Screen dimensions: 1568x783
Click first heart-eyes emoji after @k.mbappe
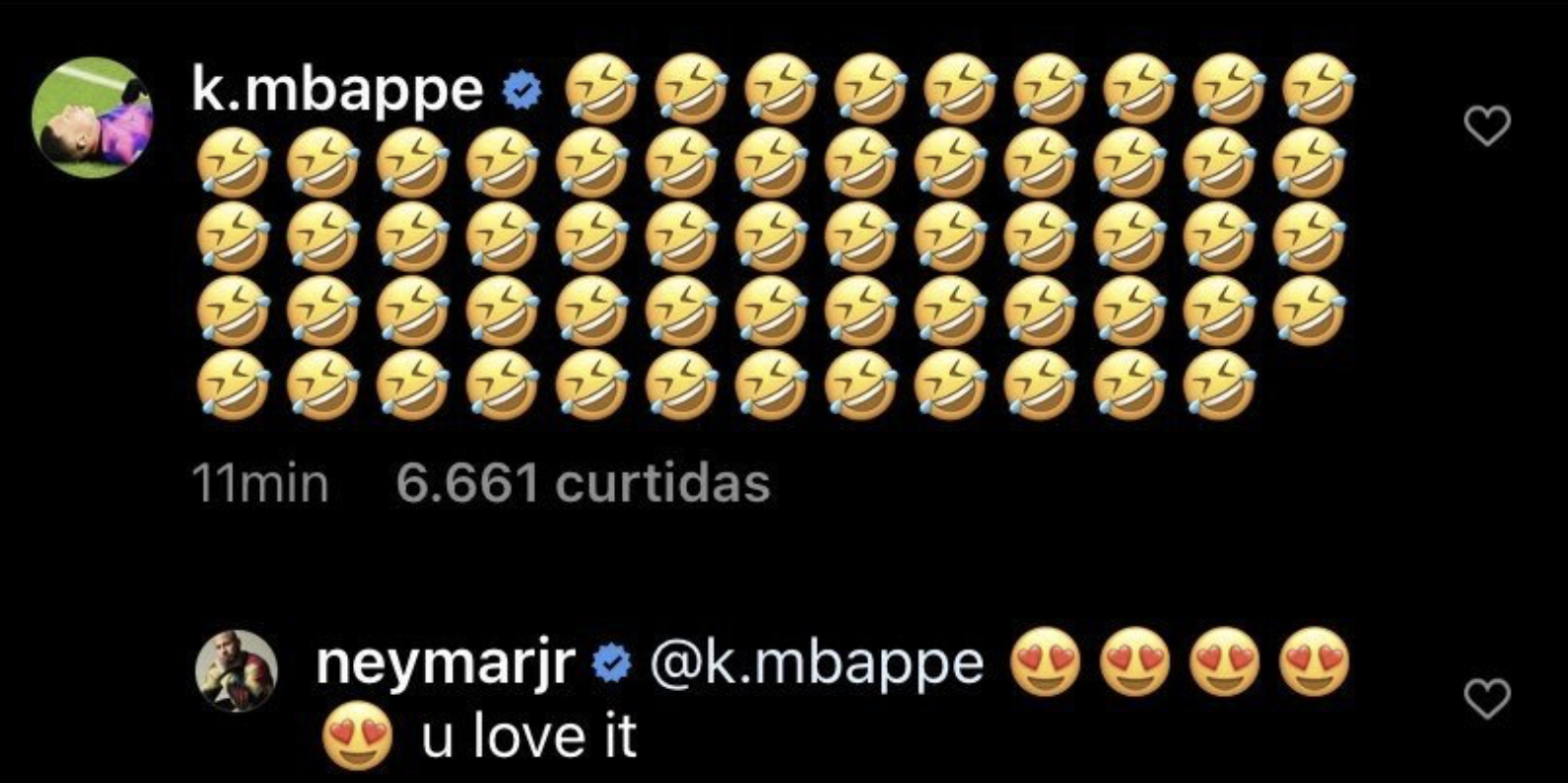pyautogui.click(x=1046, y=662)
